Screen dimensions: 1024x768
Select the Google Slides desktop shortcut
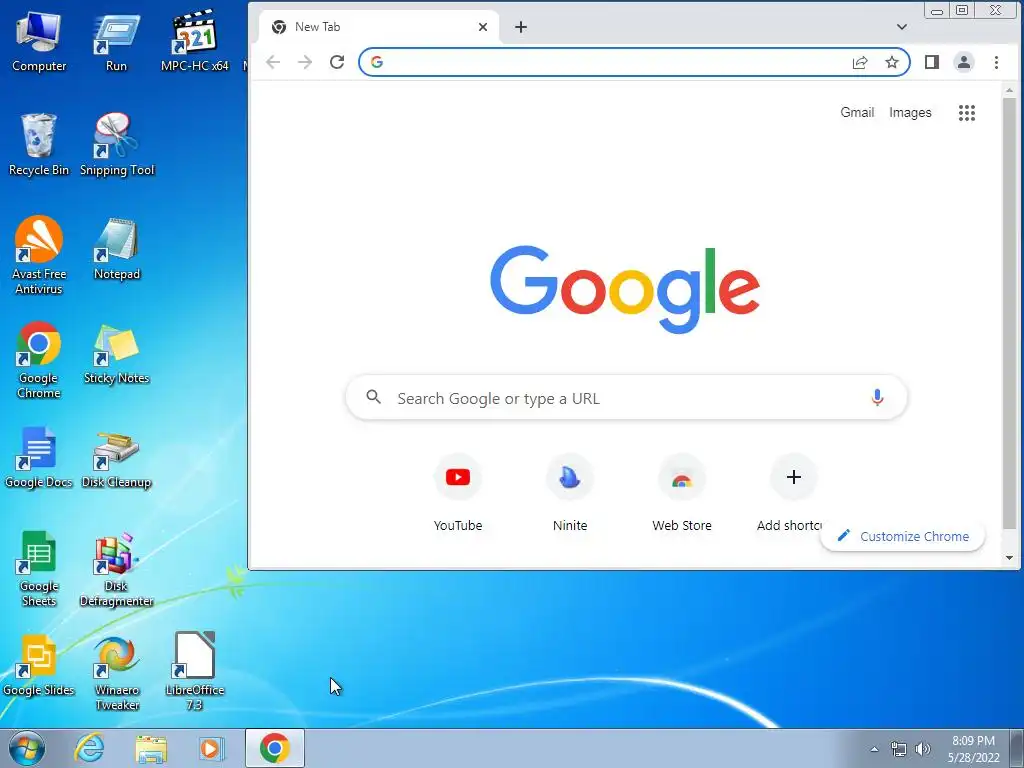(x=39, y=666)
